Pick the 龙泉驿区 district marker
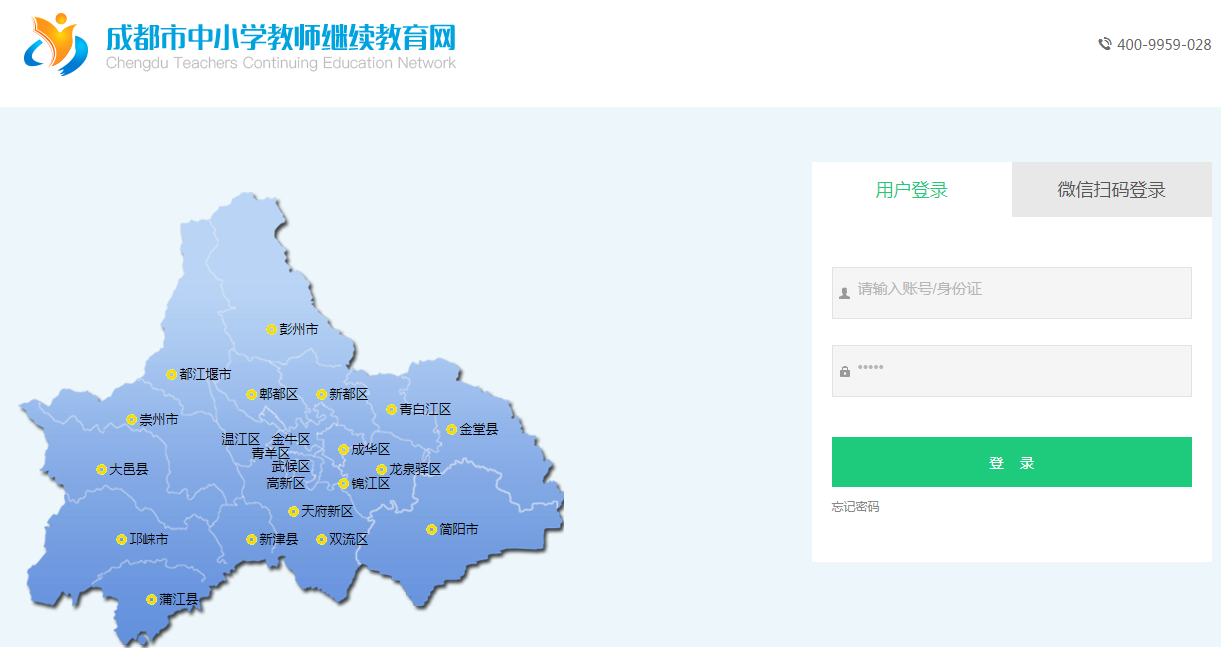This screenshot has height=648, width=1221. [381, 469]
